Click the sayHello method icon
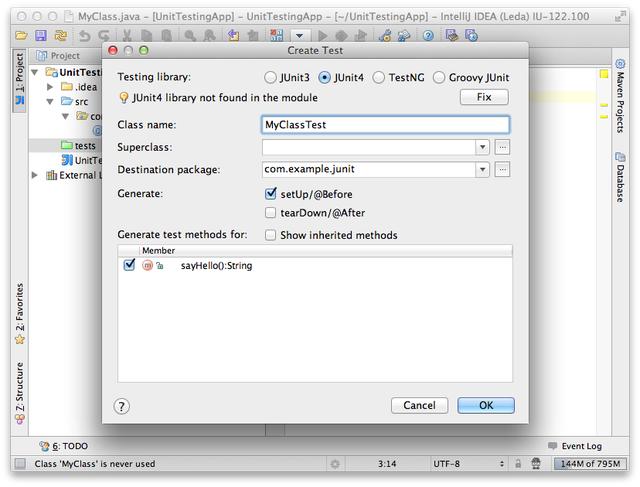 tap(147, 266)
